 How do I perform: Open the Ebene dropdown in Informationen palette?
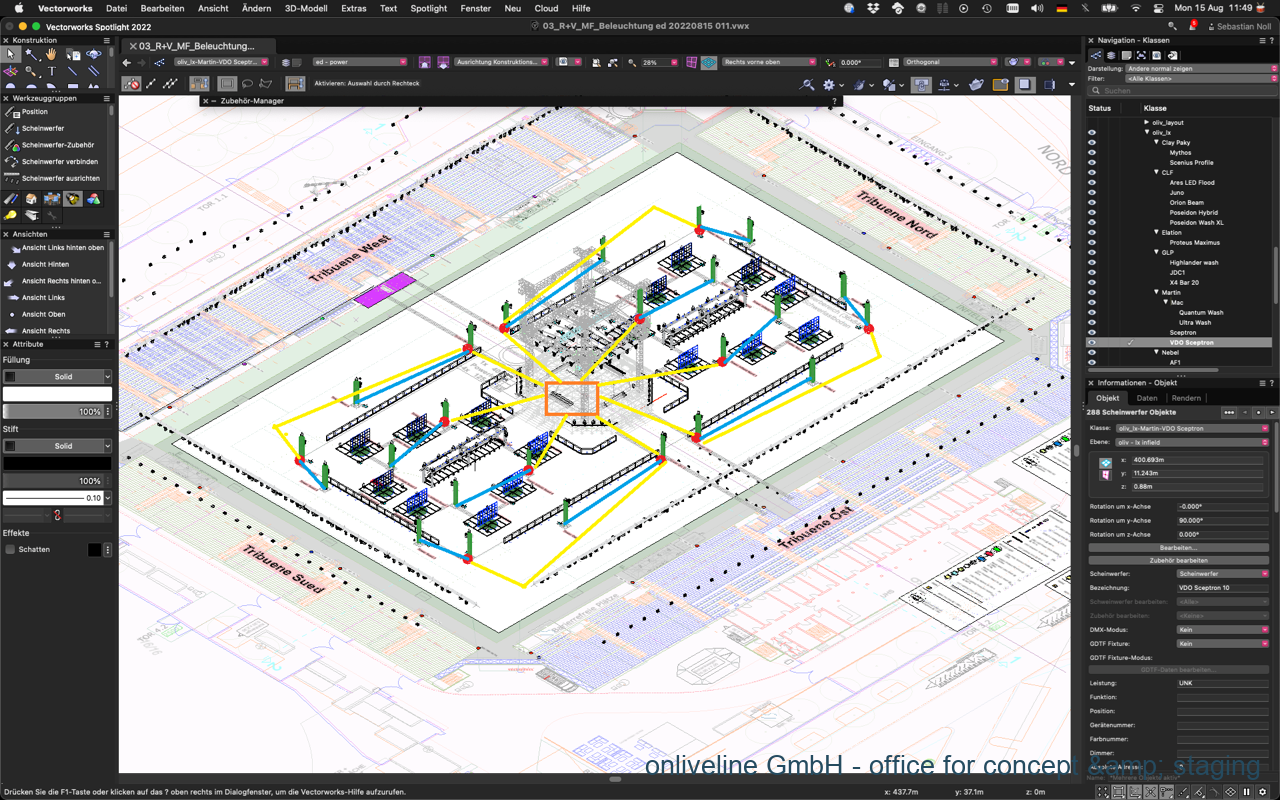point(1192,442)
